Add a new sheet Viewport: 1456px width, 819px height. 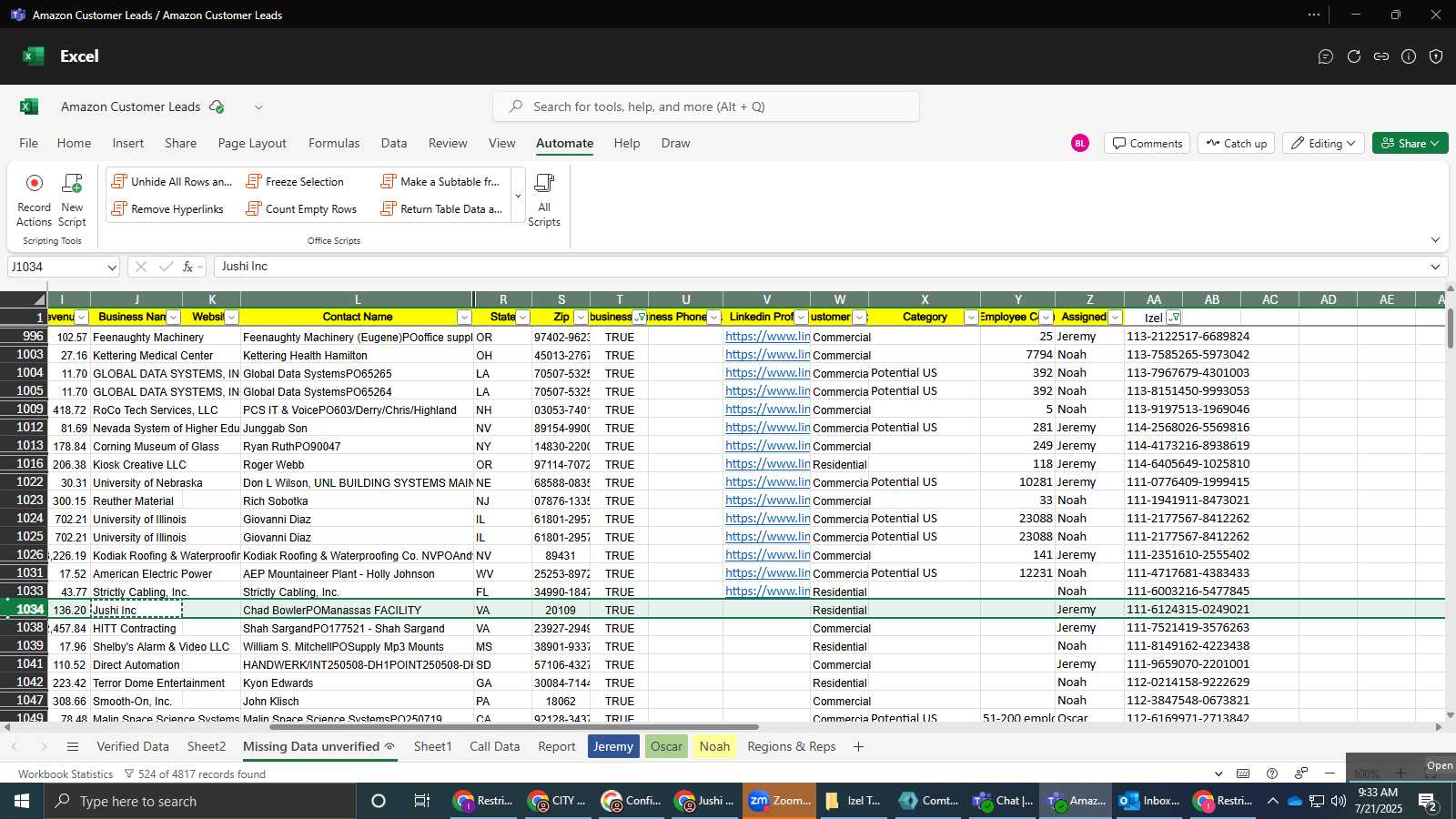point(858,746)
